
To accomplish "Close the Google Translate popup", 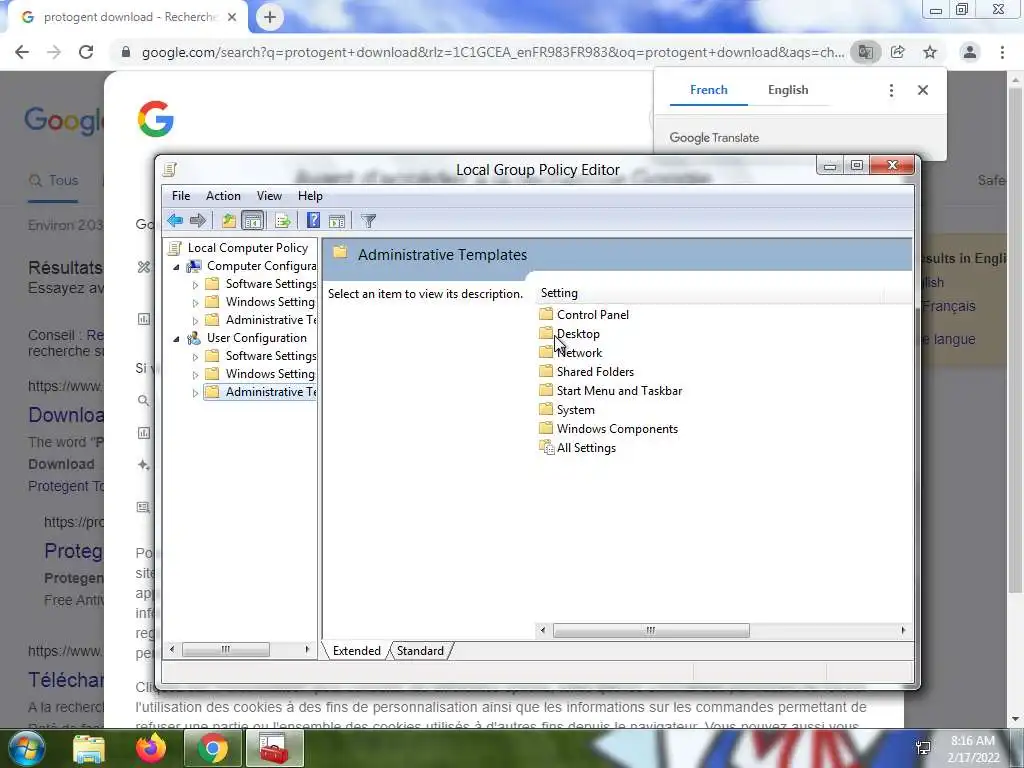I will tap(923, 90).
